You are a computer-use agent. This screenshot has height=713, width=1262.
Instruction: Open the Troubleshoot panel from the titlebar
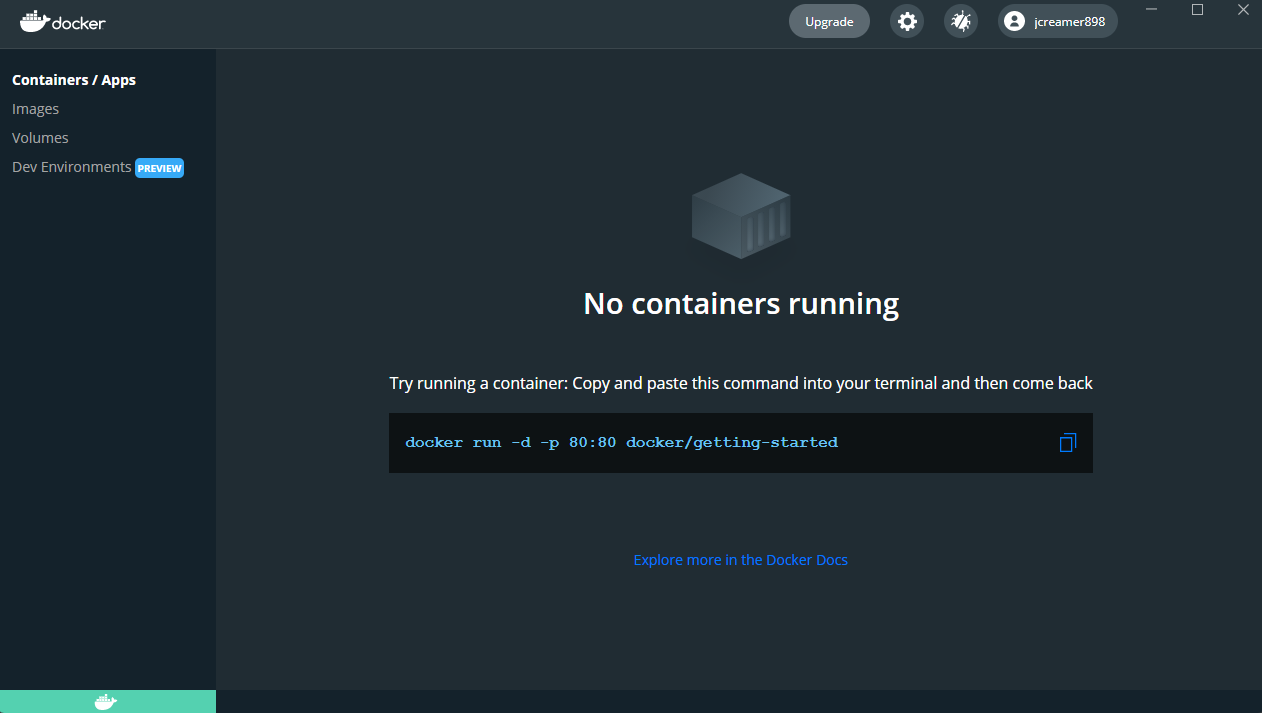[x=960, y=21]
